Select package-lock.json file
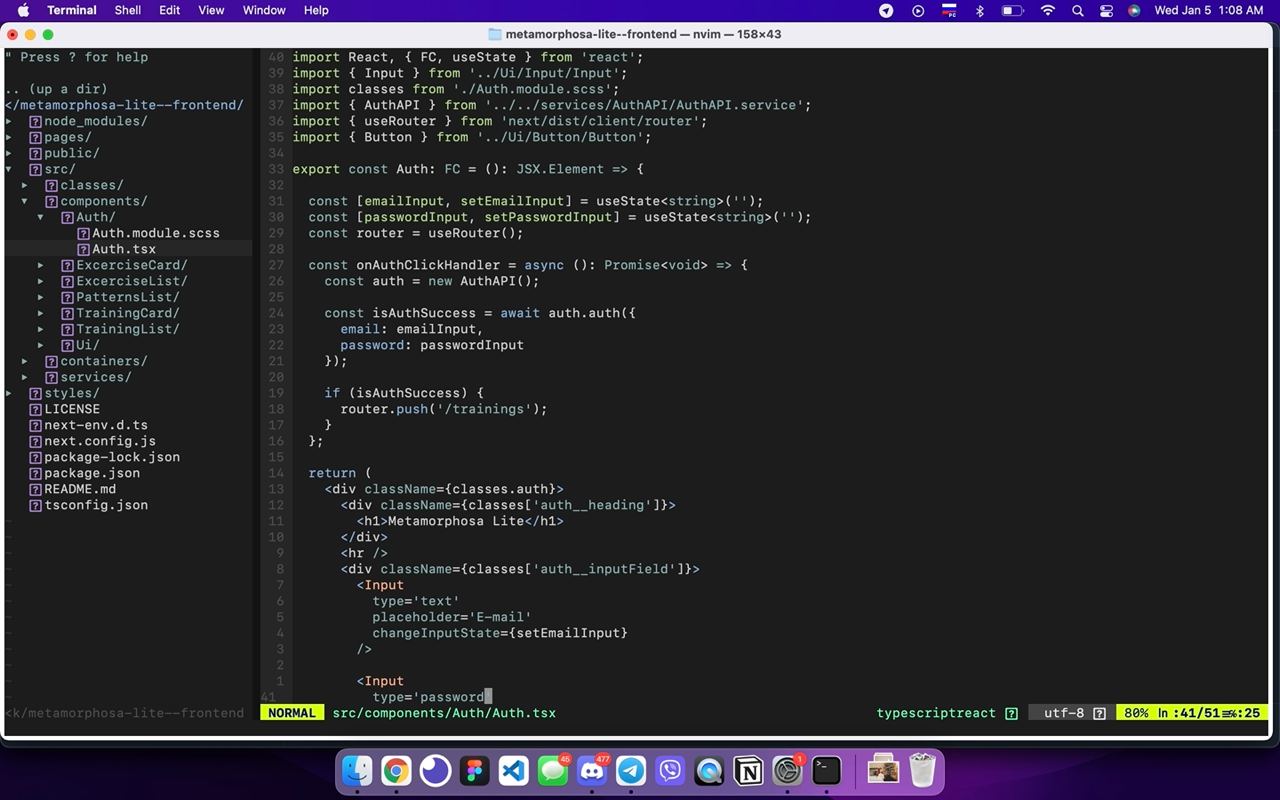This screenshot has width=1280, height=800. 112,457
